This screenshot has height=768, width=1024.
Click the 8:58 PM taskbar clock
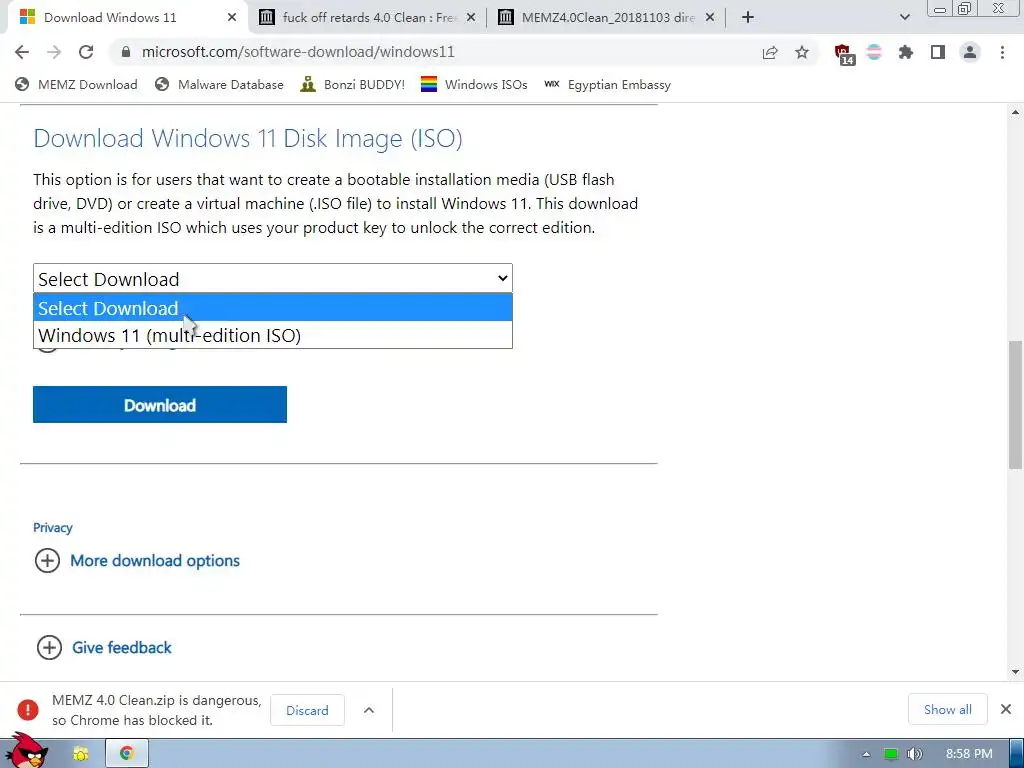969,754
